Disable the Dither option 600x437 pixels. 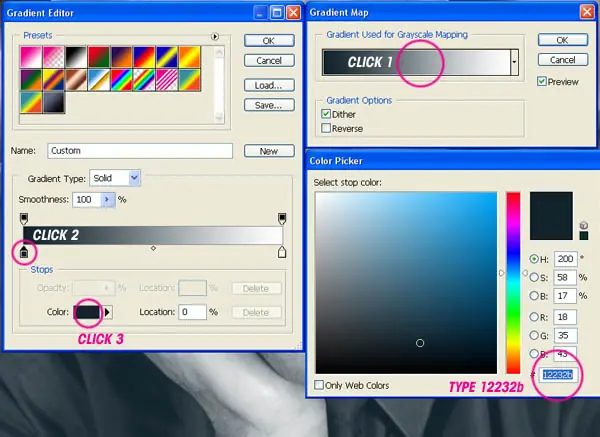[x=326, y=114]
